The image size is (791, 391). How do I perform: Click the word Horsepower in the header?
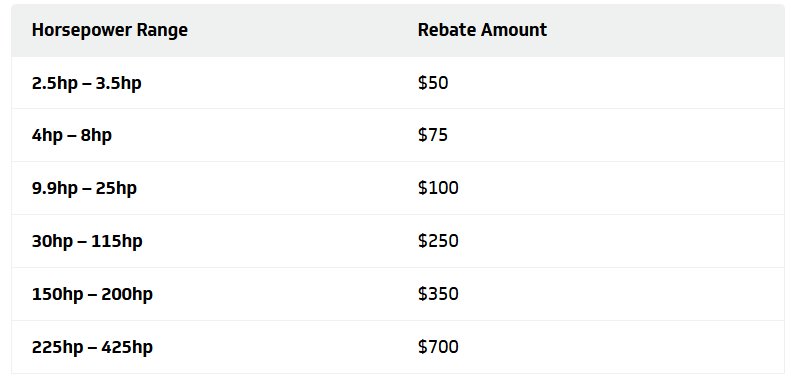pos(76,30)
